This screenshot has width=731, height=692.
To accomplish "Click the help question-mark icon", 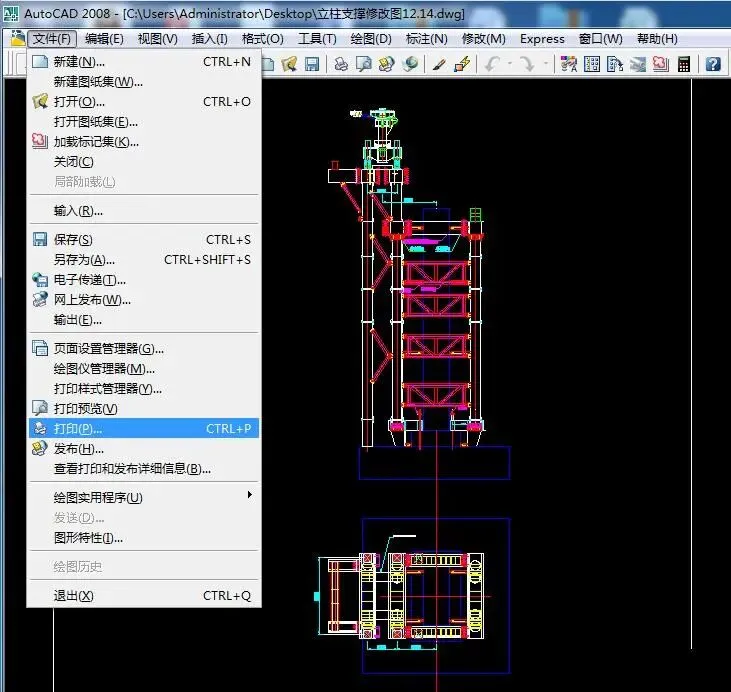I will tap(713, 64).
